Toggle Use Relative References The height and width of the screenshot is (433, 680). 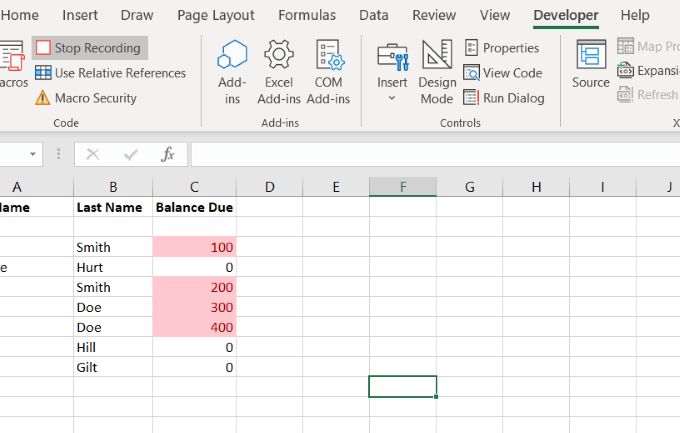click(110, 73)
